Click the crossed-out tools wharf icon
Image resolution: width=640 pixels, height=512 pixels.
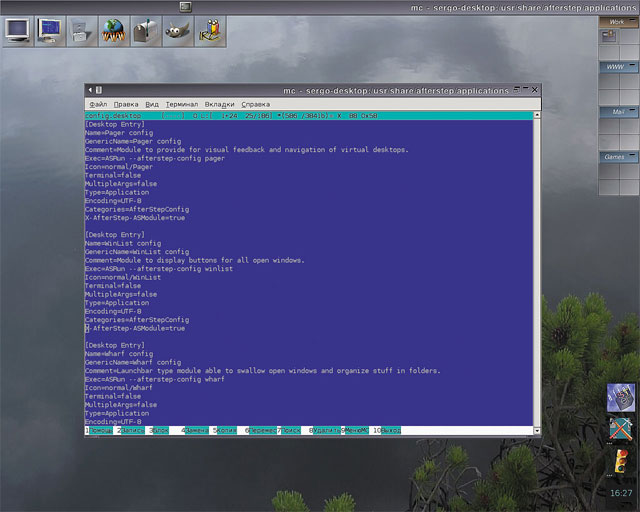pos(620,429)
